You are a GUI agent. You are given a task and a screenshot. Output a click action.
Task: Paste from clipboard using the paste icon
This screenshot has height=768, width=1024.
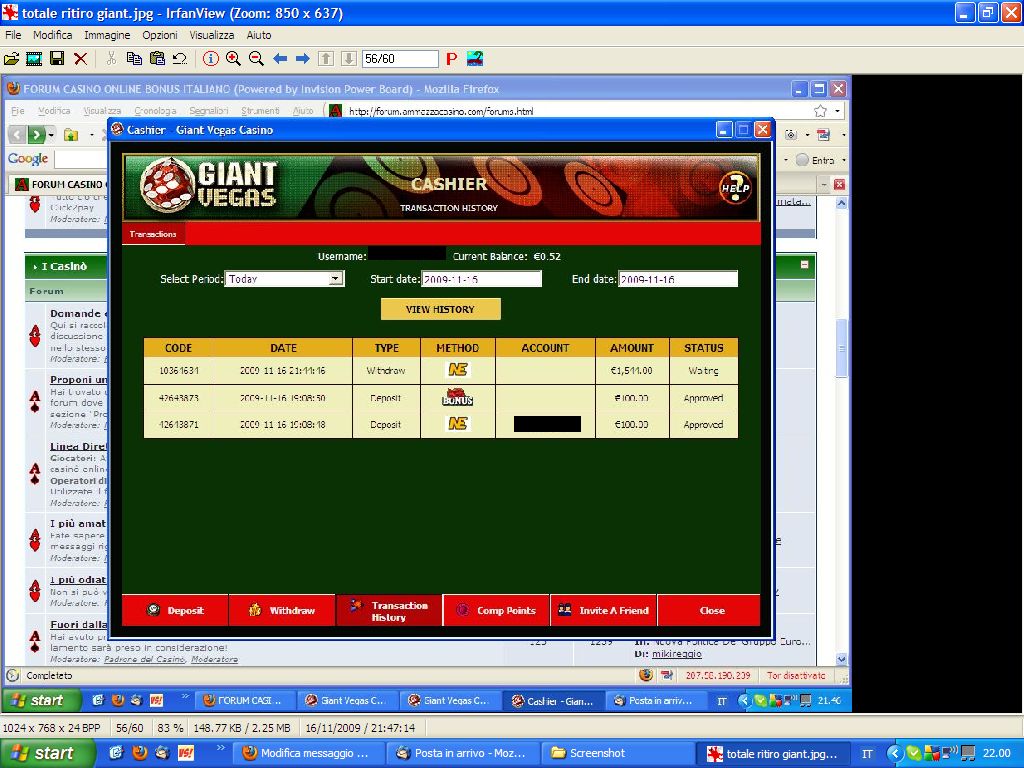[x=157, y=59]
